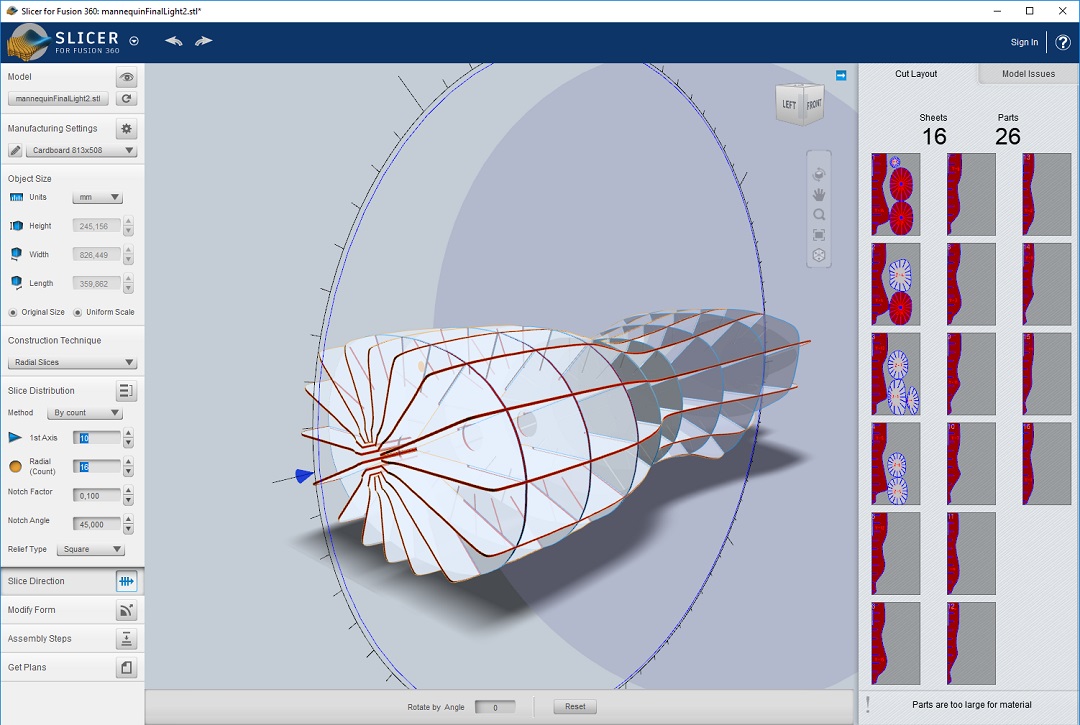
Task: Open Construction Technique Radial Slices dropdown
Action: pos(72,362)
